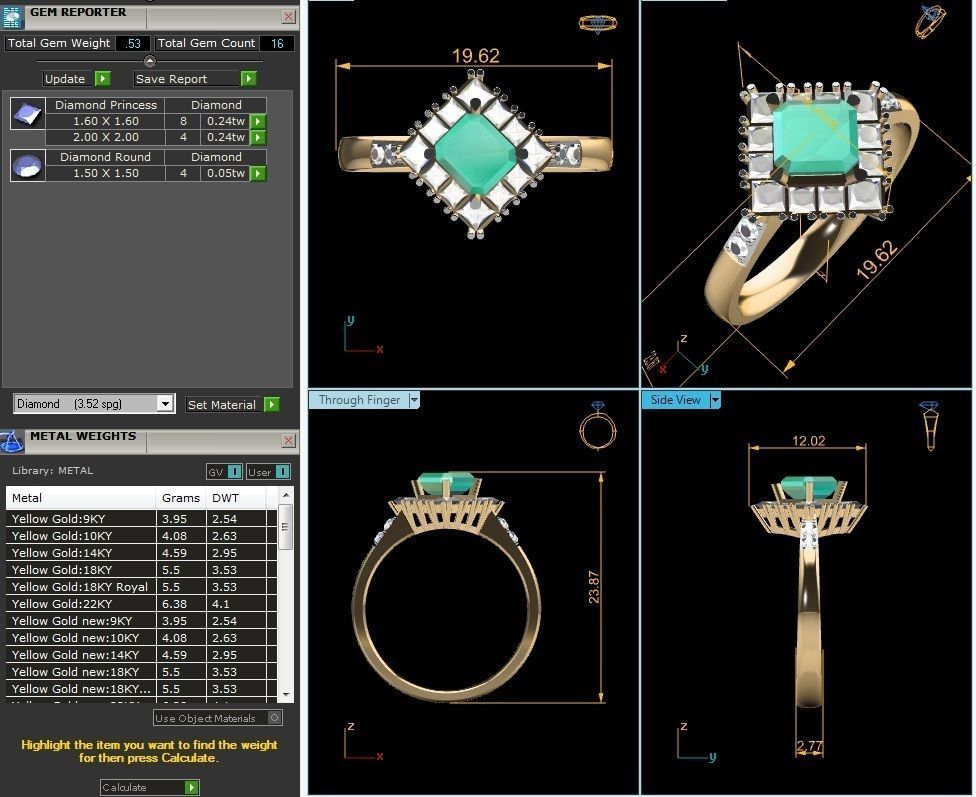The image size is (976, 797).
Task: Click the 19.62 dimension in top view
Action: click(x=476, y=56)
